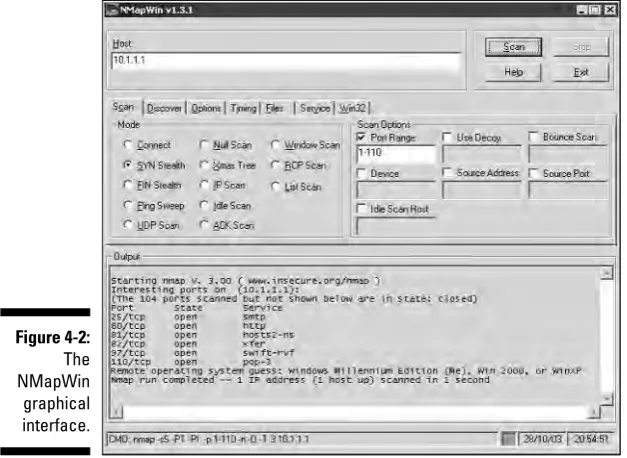Check the Bounce Scan option
This screenshot has width=627, height=458.
click(x=533, y=137)
